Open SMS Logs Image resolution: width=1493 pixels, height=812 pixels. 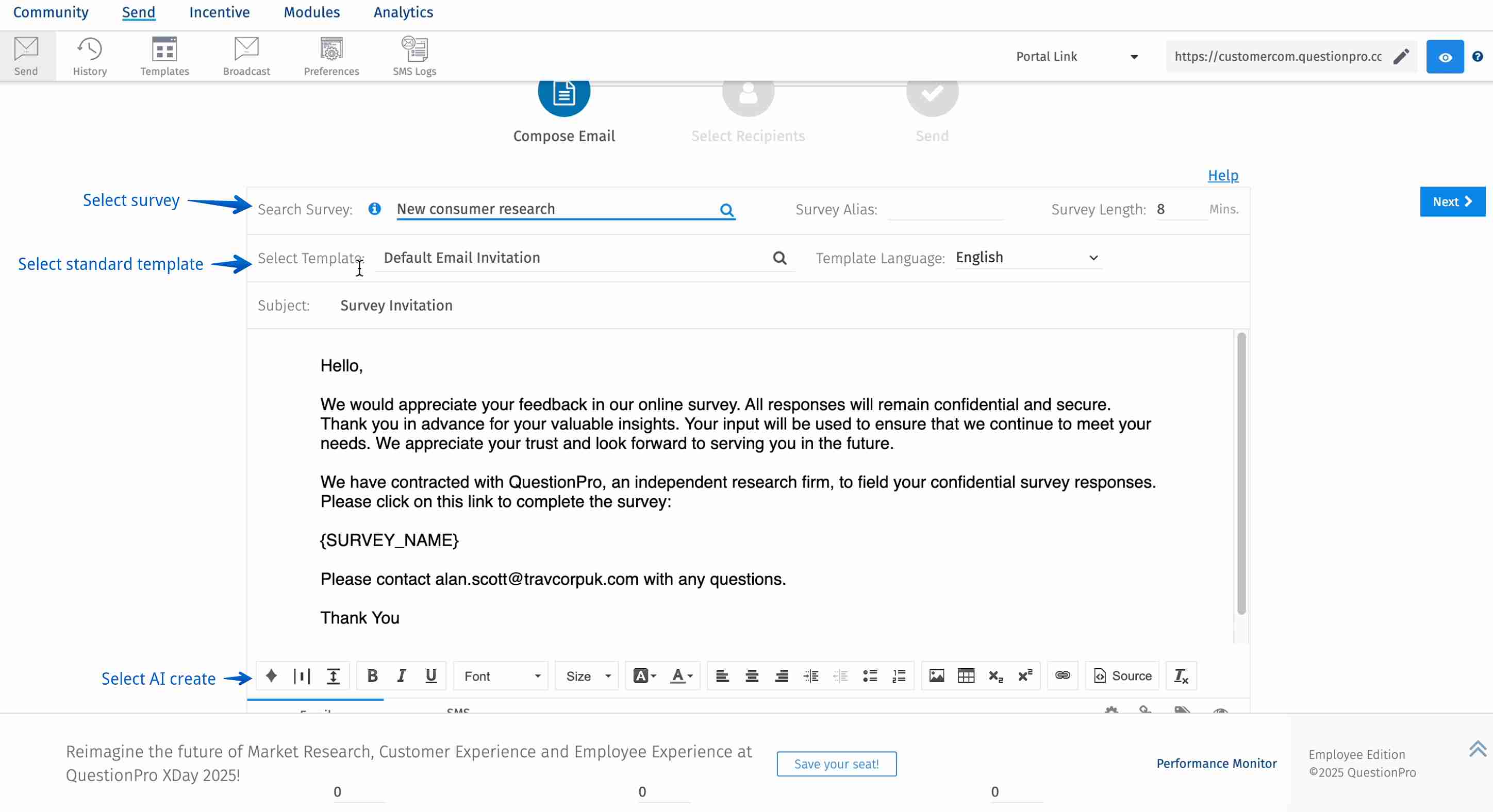(x=413, y=55)
